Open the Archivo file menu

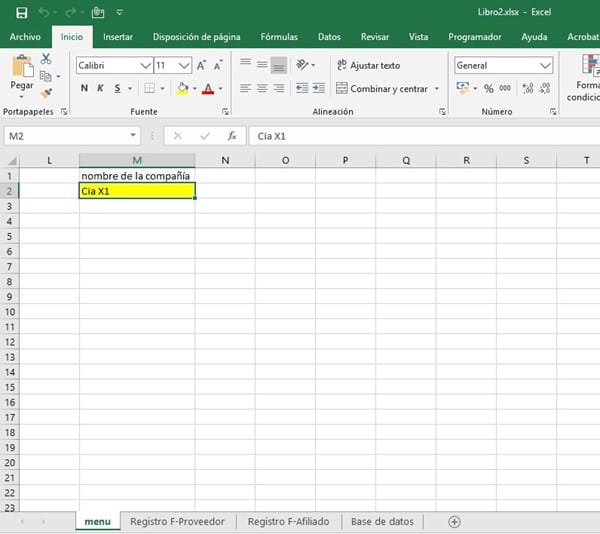[x=25, y=37]
